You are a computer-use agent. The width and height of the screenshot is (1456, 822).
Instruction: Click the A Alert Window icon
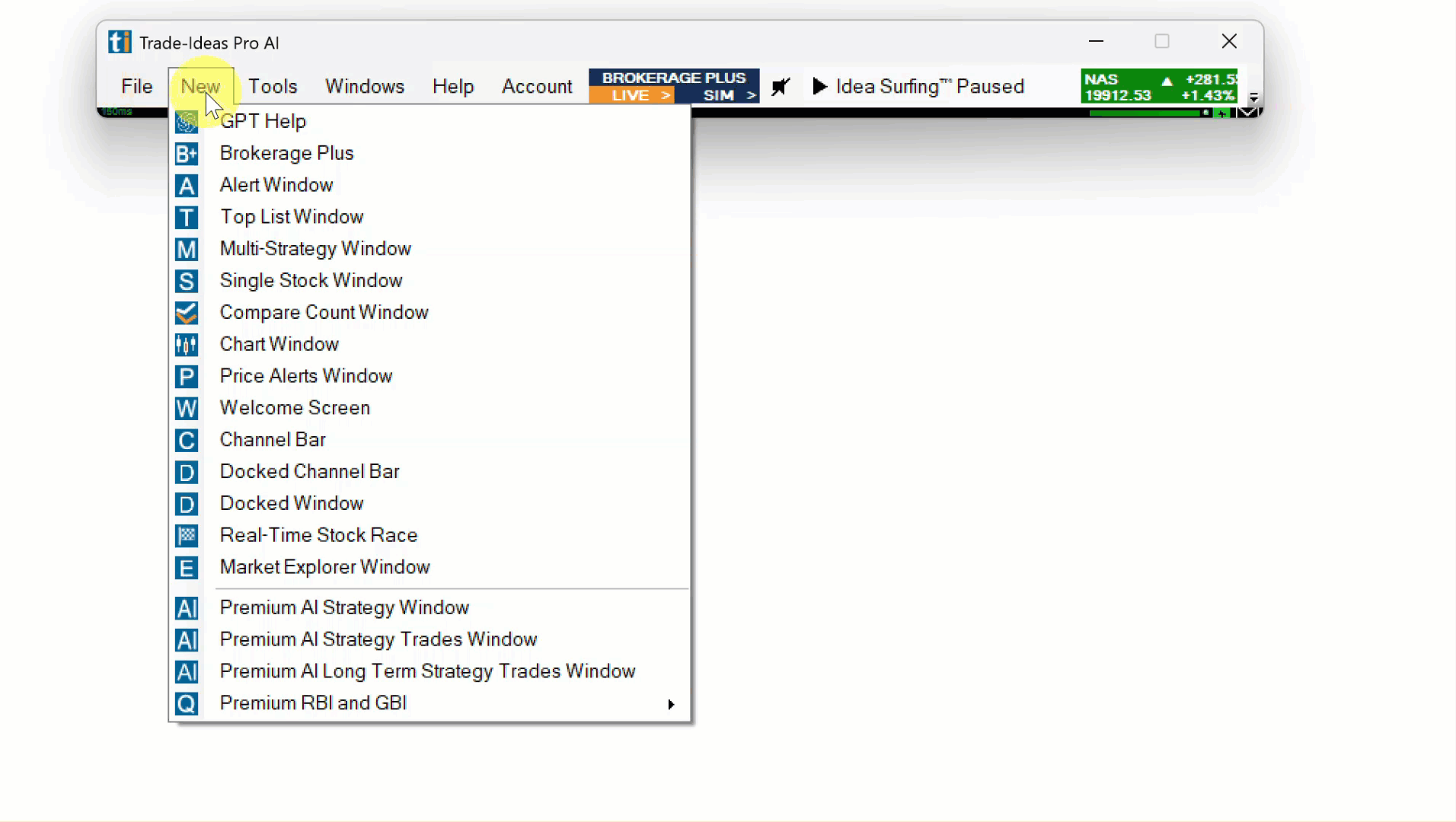(187, 186)
